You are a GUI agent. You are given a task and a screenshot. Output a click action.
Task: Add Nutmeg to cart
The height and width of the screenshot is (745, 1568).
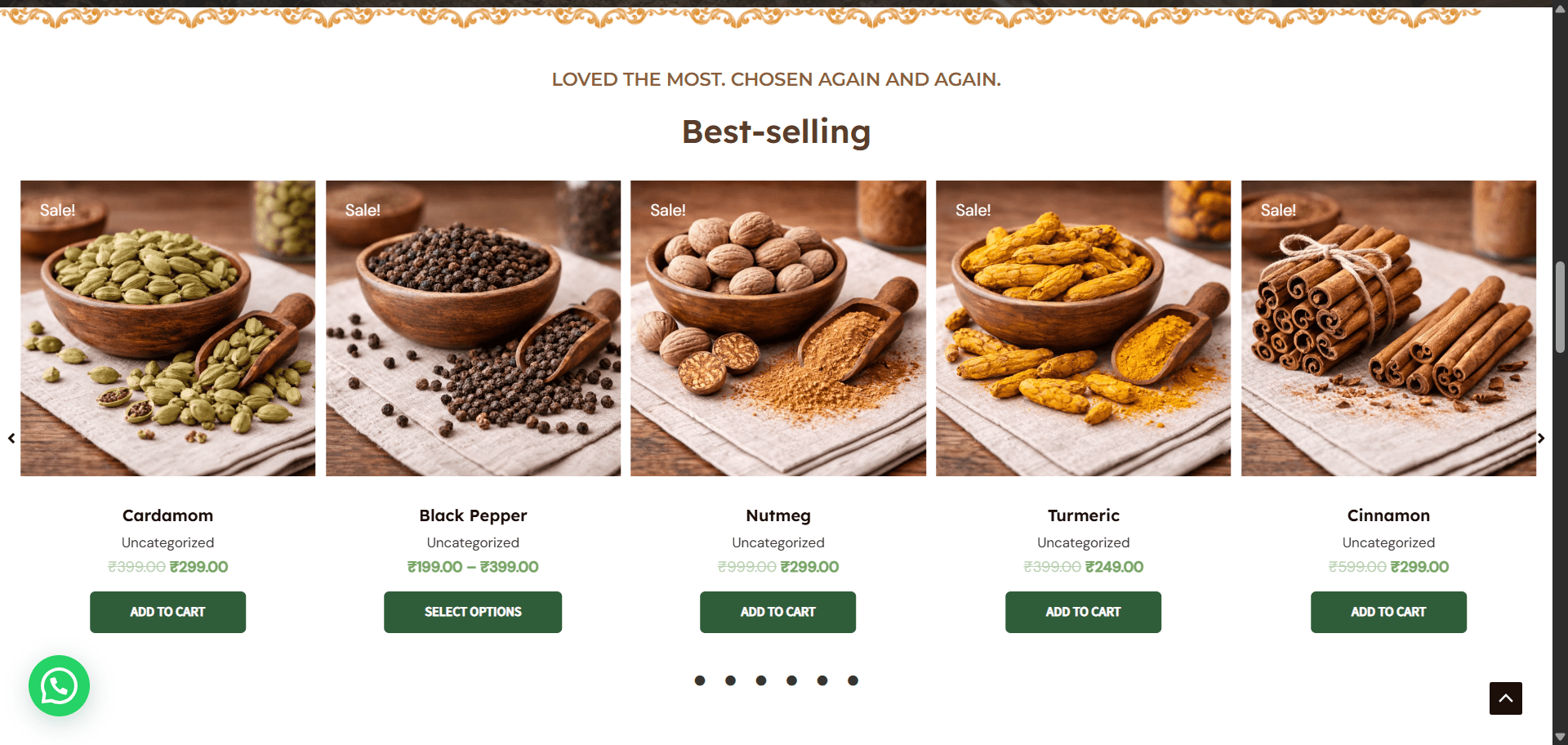coord(777,612)
